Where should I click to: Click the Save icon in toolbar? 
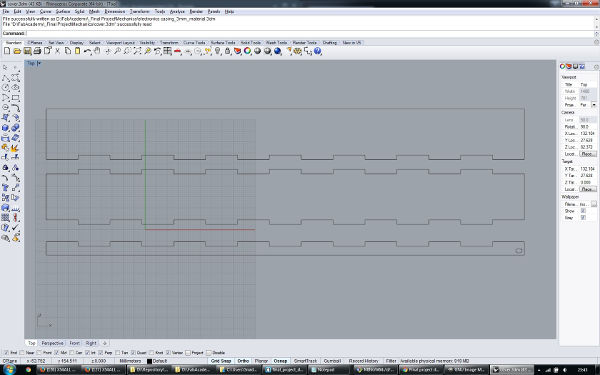point(27,51)
